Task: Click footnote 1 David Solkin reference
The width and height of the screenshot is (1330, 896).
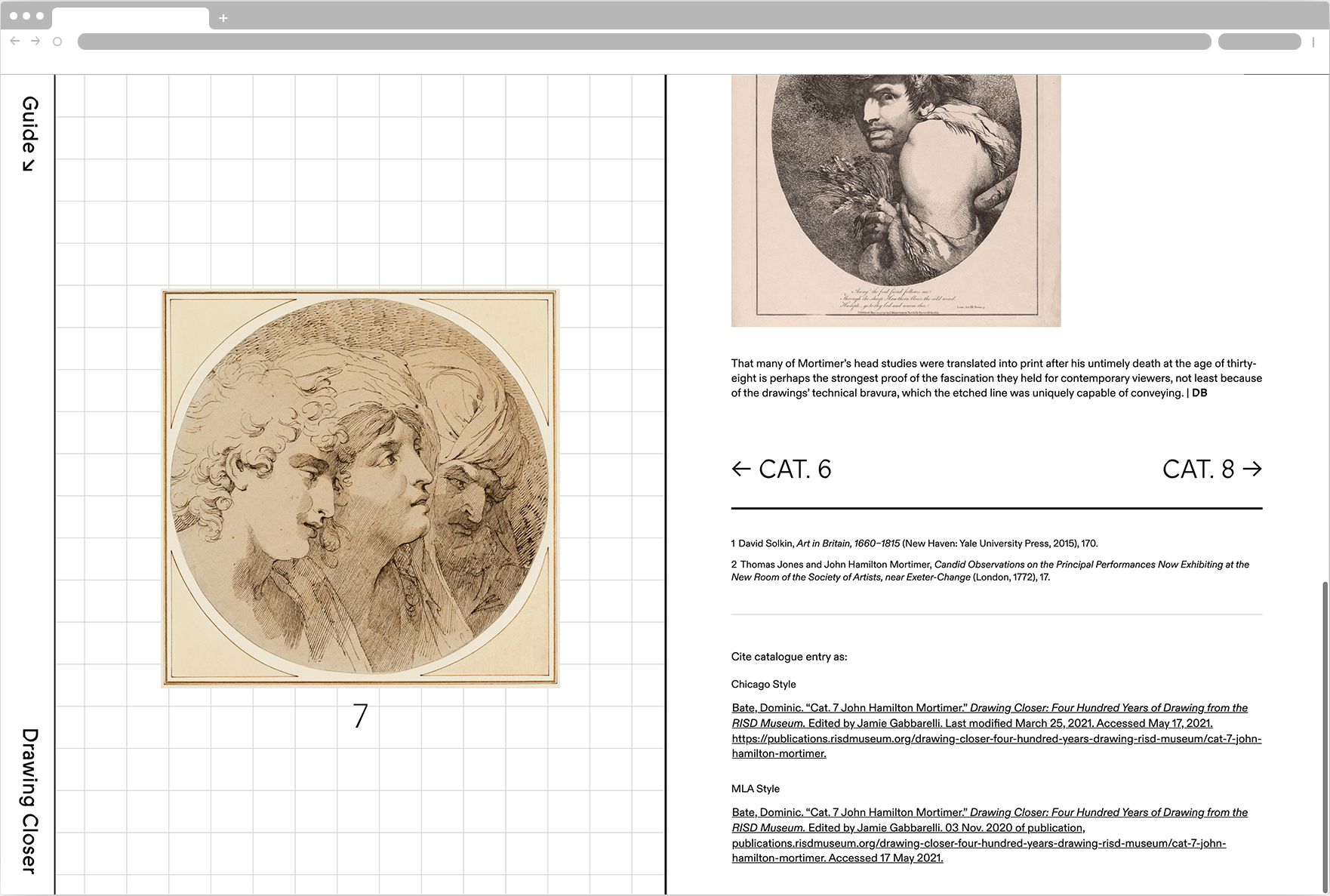Action: [x=915, y=543]
